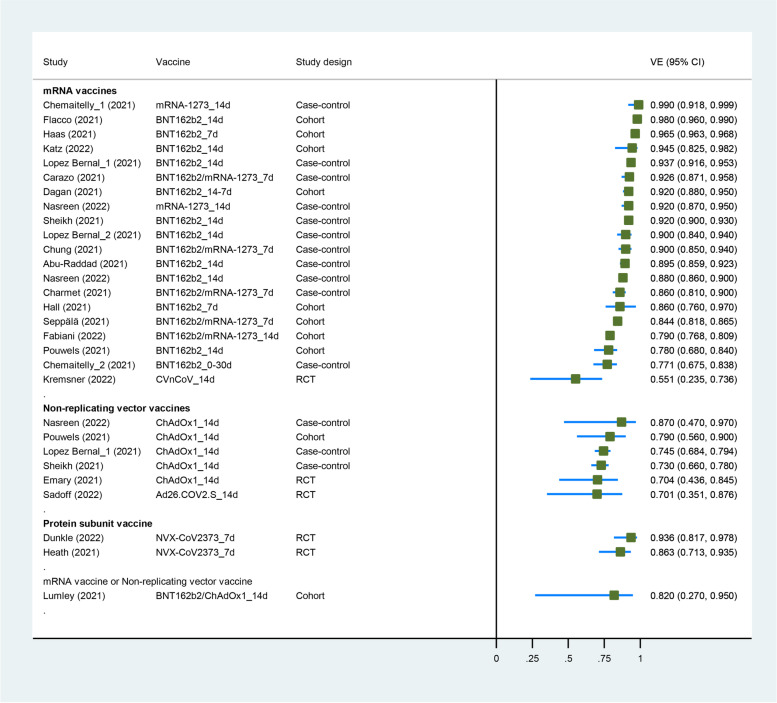
Task: Select the data point for Sadoff (2022)
Action: point(597,494)
